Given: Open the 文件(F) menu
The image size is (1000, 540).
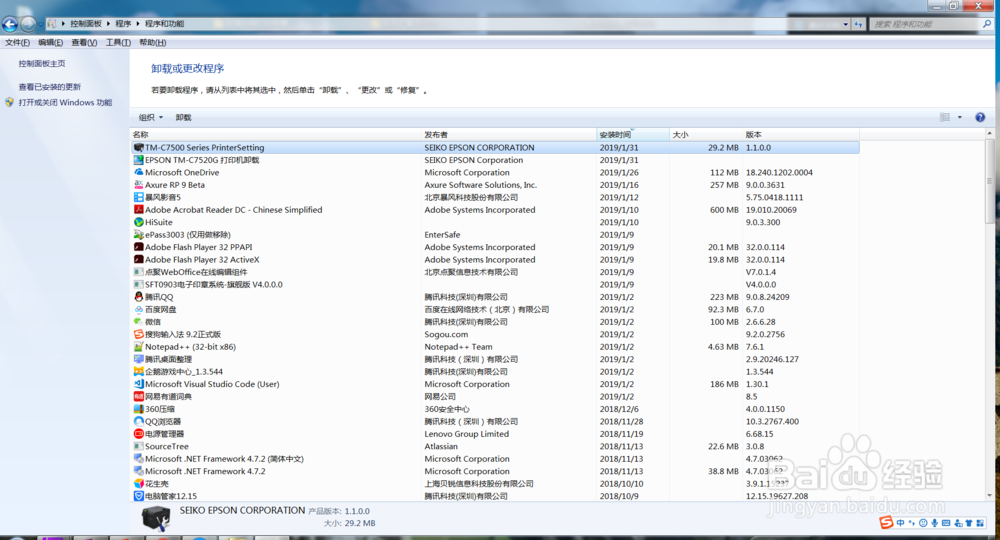Looking at the screenshot, I should [x=17, y=43].
